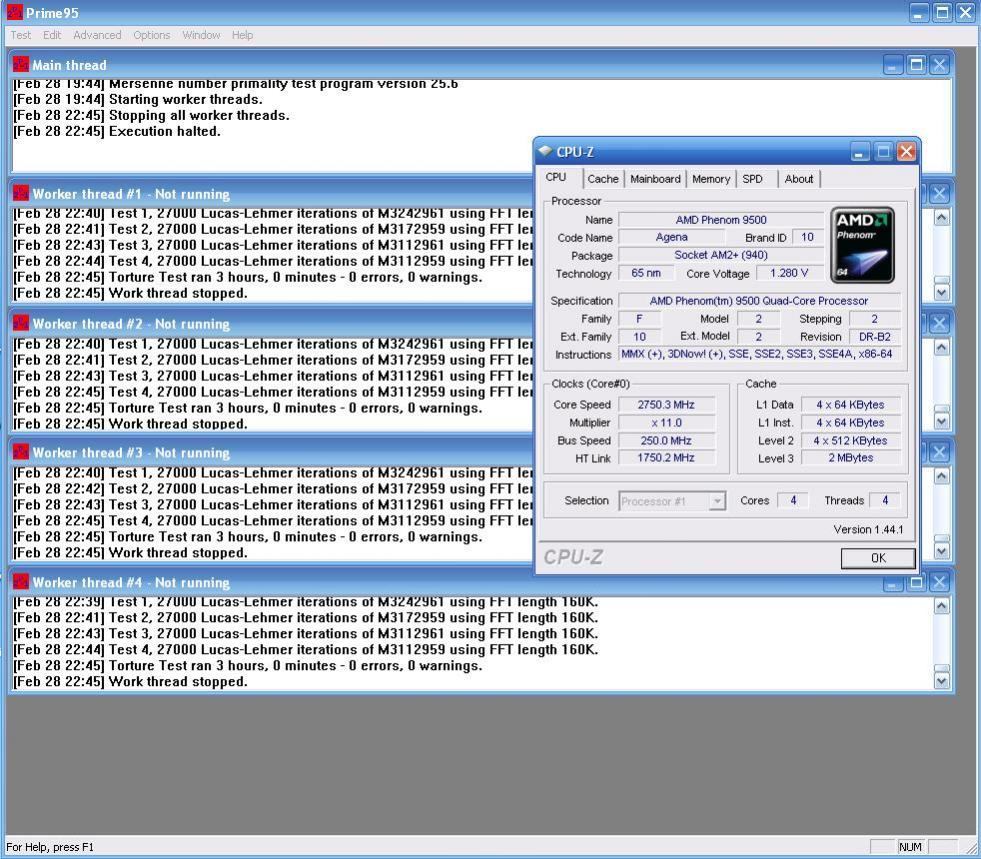Close the Worker thread #4 window
The width and height of the screenshot is (981, 859).
pyautogui.click(x=939, y=582)
